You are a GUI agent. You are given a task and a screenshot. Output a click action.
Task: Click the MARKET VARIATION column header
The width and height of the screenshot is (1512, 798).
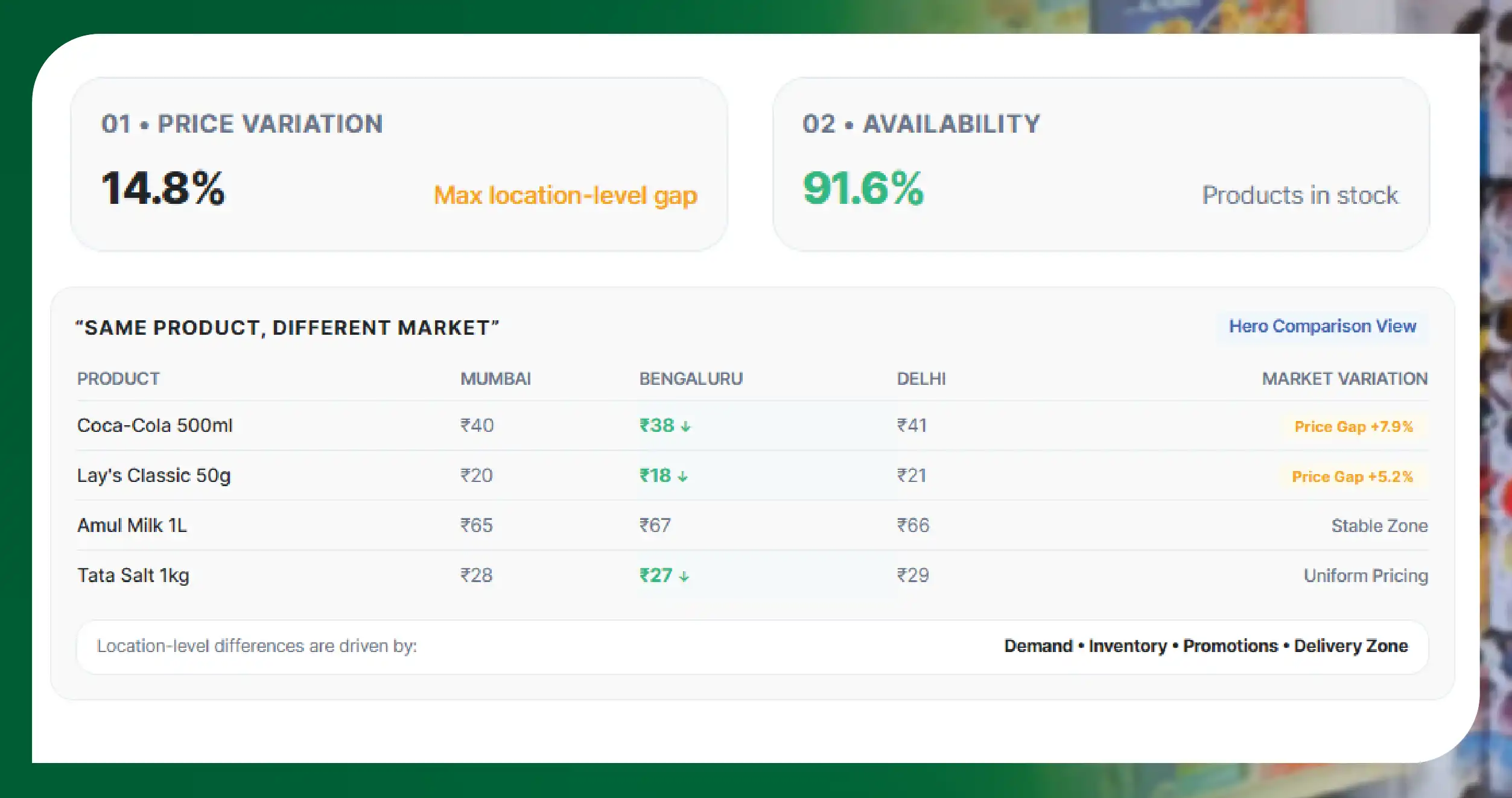coord(1345,379)
